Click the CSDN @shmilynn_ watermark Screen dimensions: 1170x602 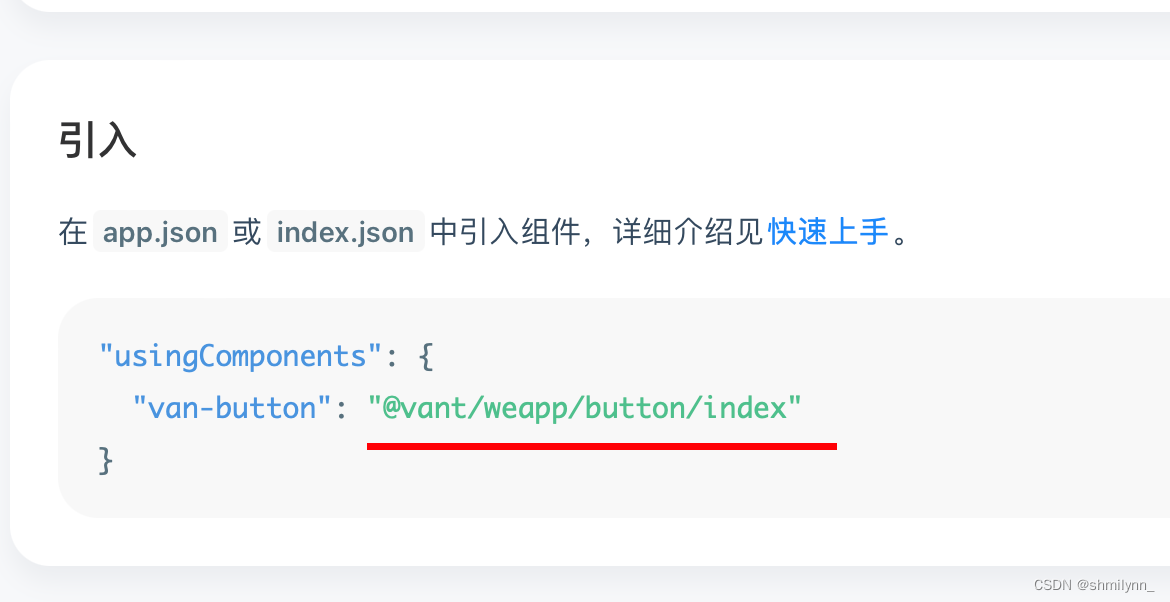point(1093,585)
